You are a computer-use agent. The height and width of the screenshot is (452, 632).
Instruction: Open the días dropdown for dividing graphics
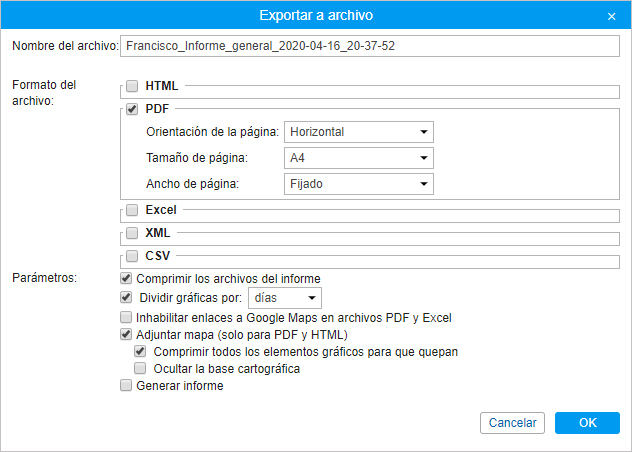click(285, 298)
